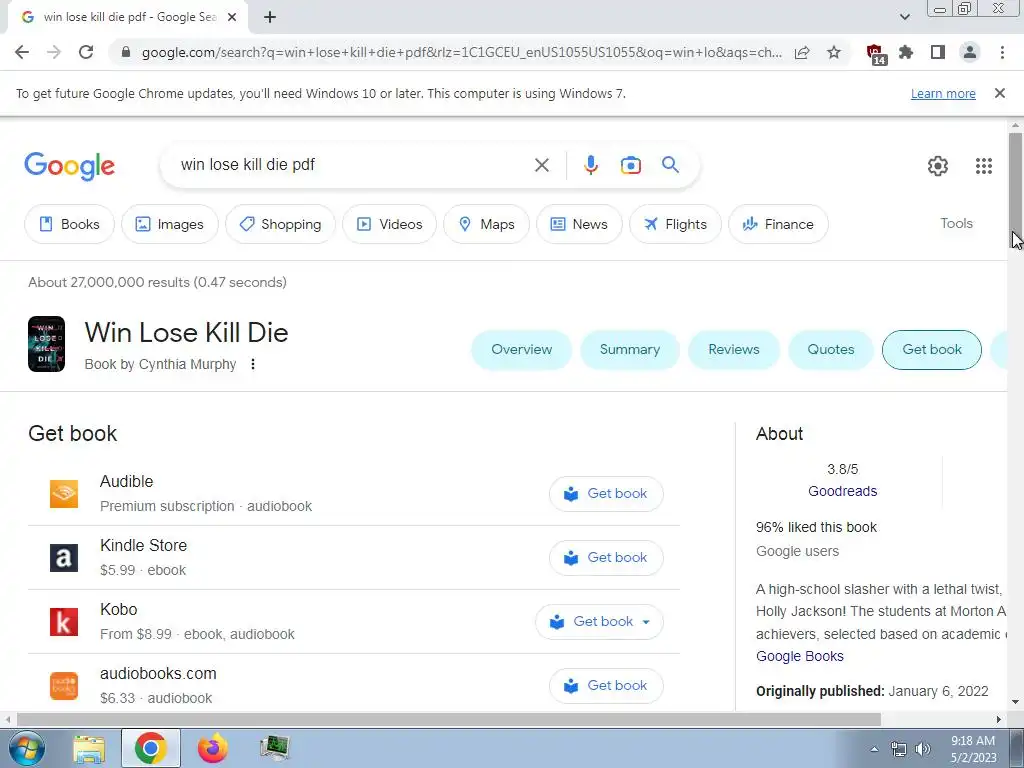The width and height of the screenshot is (1024, 768).
Task: Click the forward navigation arrow
Action: (54, 52)
